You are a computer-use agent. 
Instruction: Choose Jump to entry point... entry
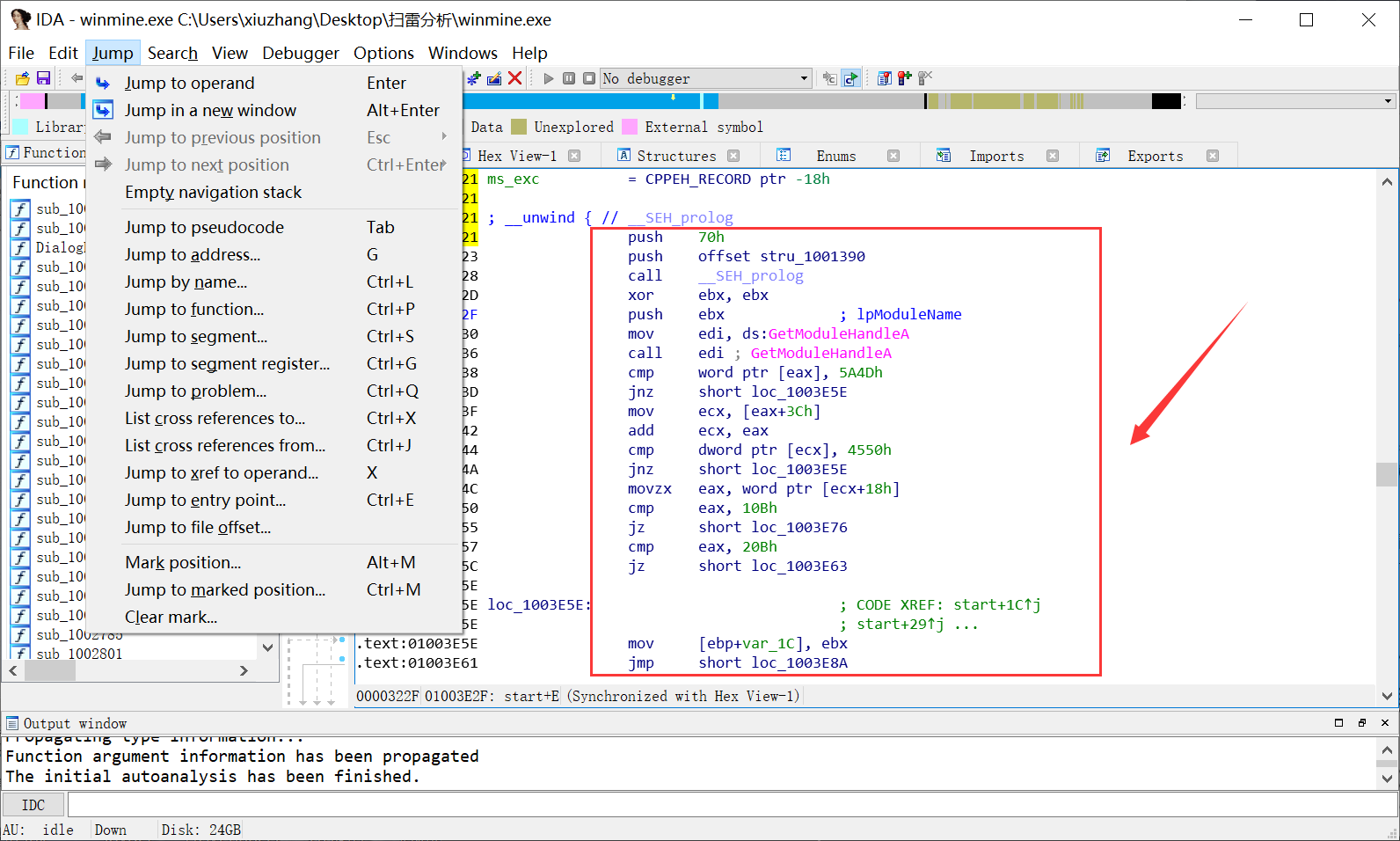coord(274,500)
